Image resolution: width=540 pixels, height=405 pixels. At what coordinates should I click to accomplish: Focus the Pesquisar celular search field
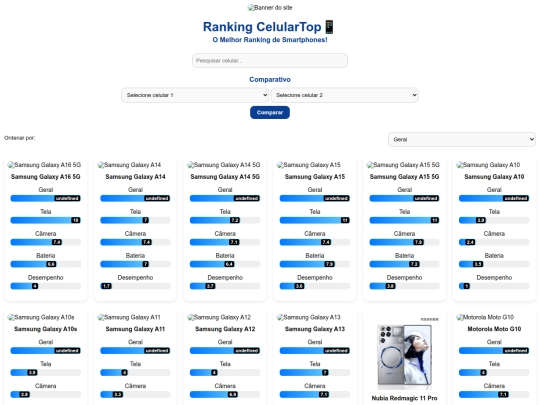point(270,61)
